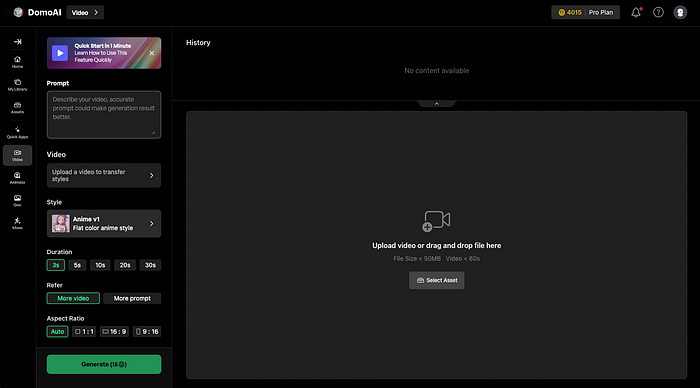Image resolution: width=700 pixels, height=388 pixels.
Task: Open the notifications bell
Action: coord(636,13)
